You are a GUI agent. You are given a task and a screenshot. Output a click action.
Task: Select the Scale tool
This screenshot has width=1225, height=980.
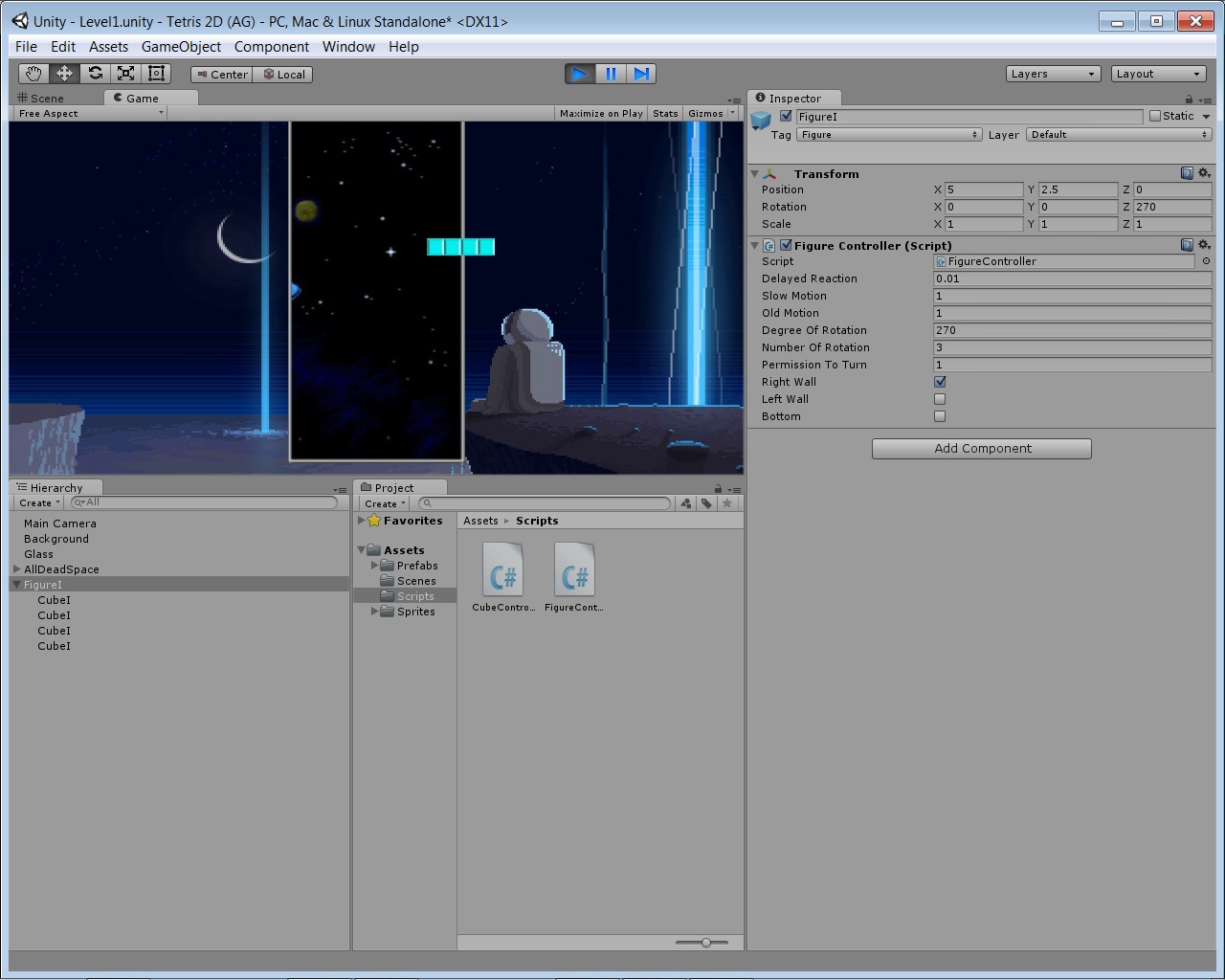coord(125,74)
